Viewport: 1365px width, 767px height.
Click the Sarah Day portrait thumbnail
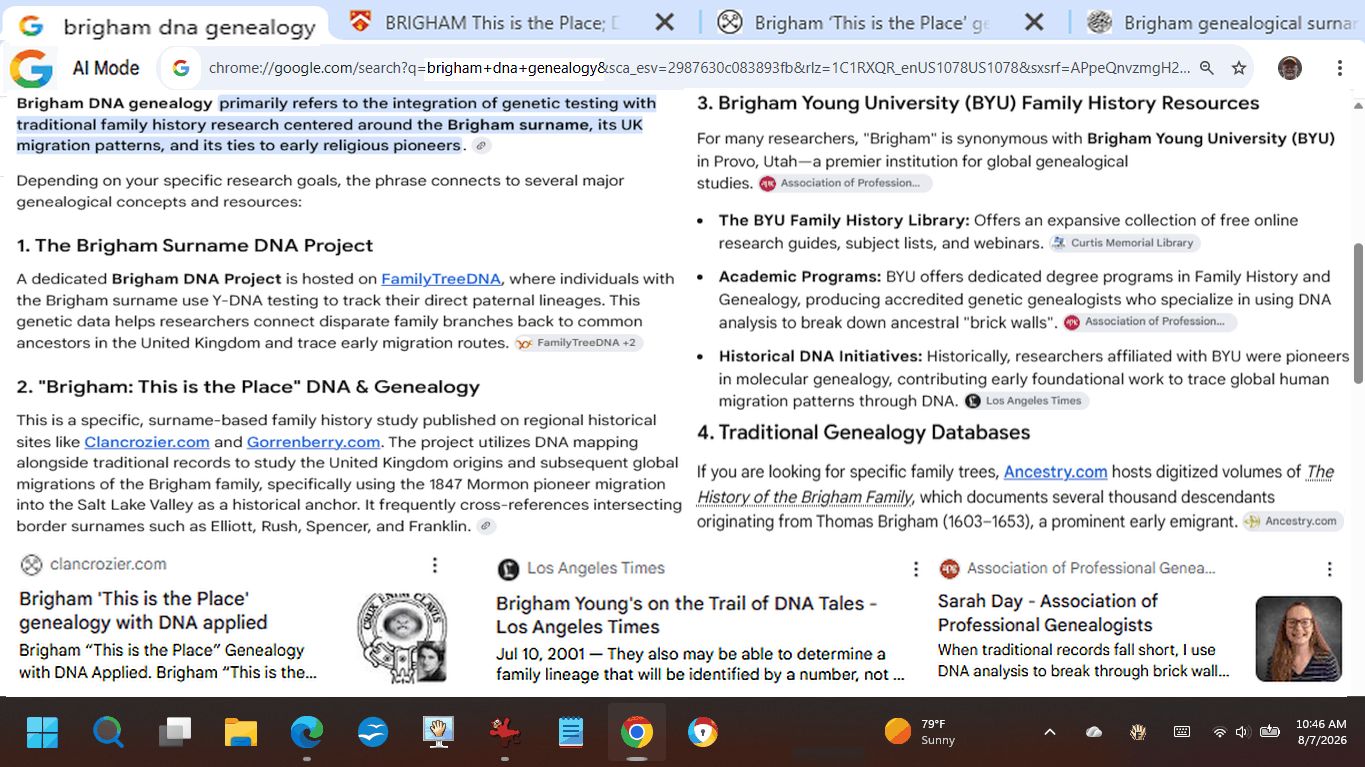pos(1298,639)
